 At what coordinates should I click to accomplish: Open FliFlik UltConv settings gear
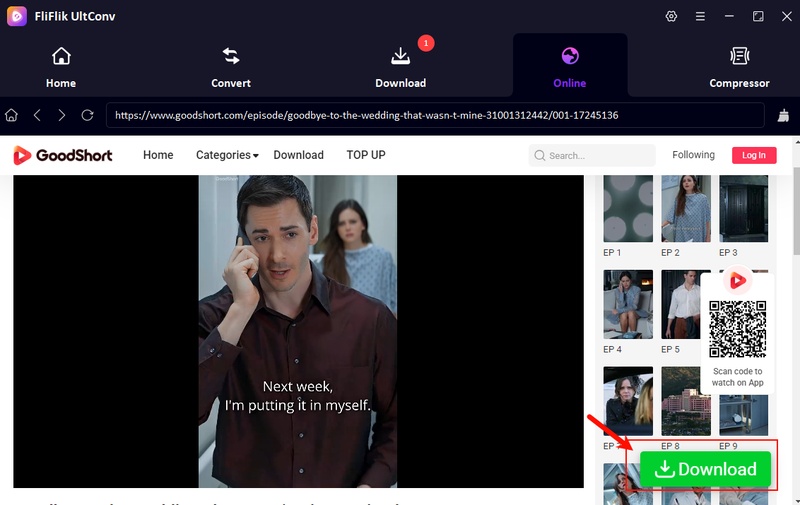tap(671, 16)
